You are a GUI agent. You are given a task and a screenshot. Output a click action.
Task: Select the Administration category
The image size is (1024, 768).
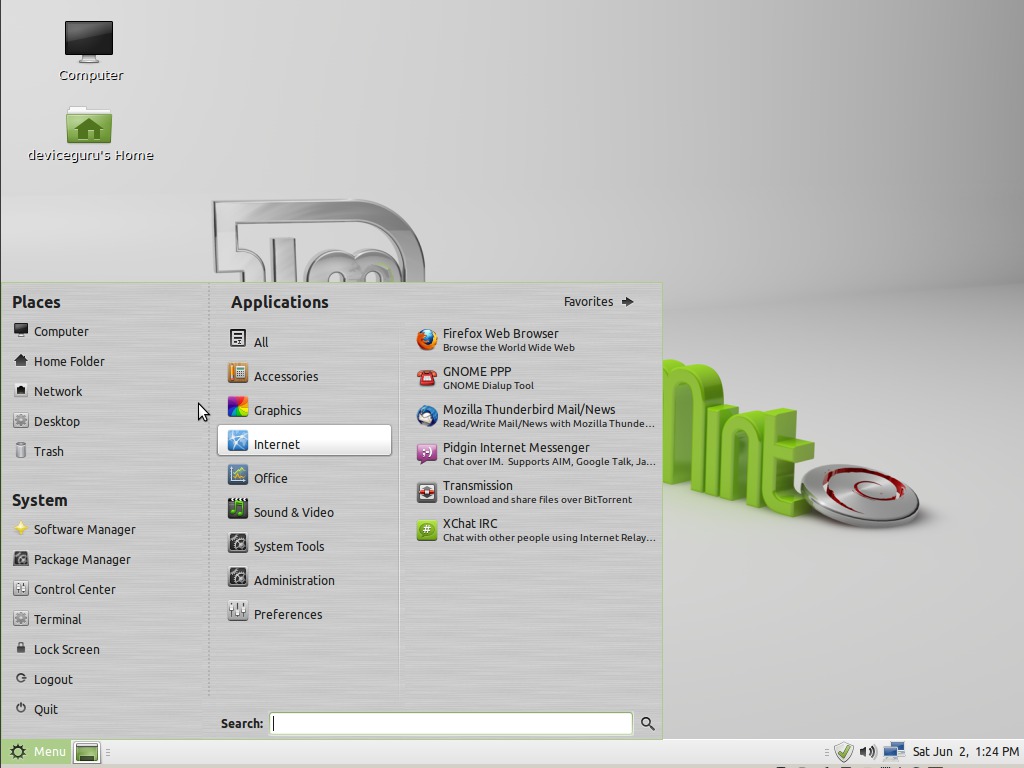(x=304, y=579)
